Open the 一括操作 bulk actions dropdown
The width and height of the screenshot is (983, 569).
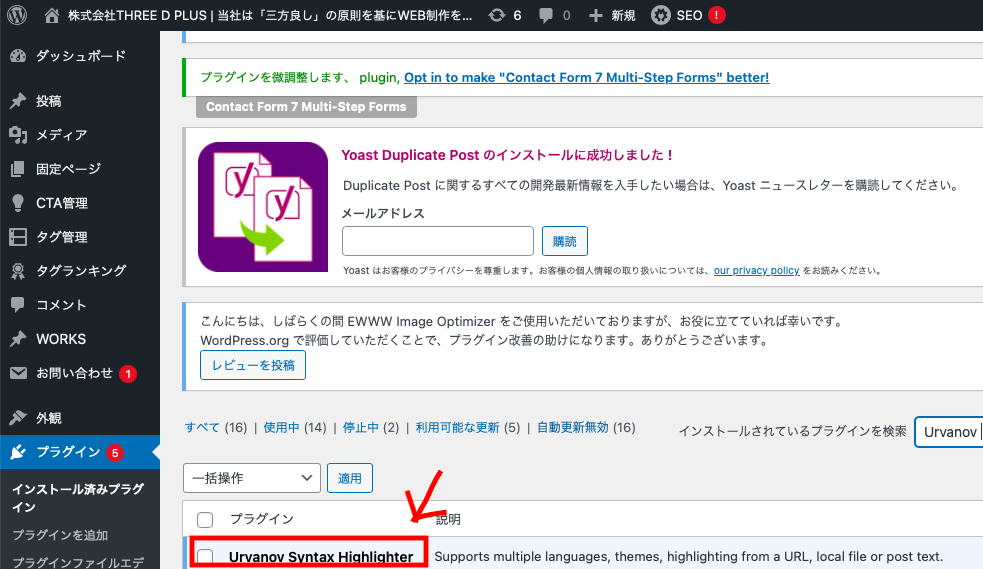252,478
